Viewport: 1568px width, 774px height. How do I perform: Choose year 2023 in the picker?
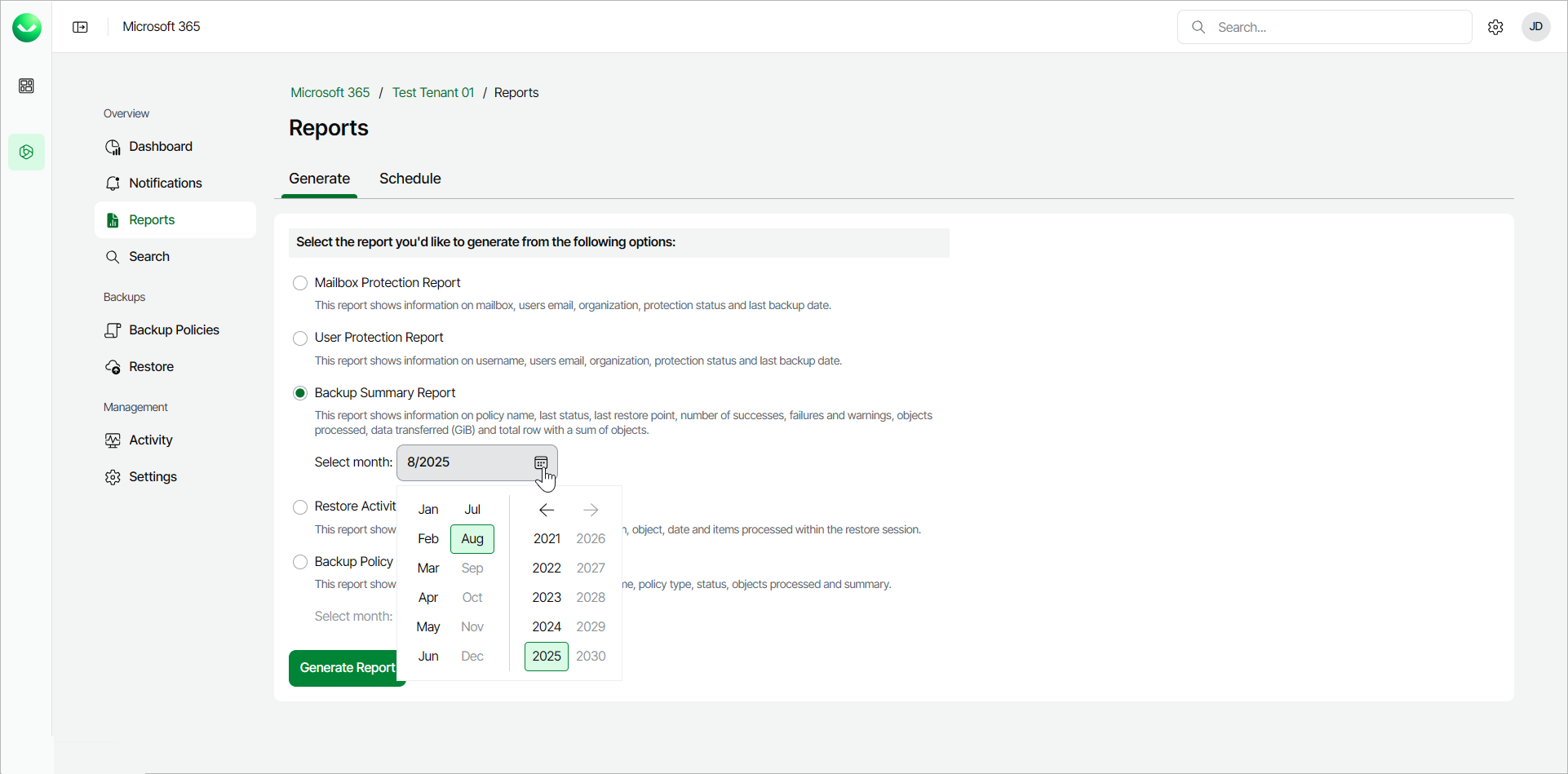point(547,598)
